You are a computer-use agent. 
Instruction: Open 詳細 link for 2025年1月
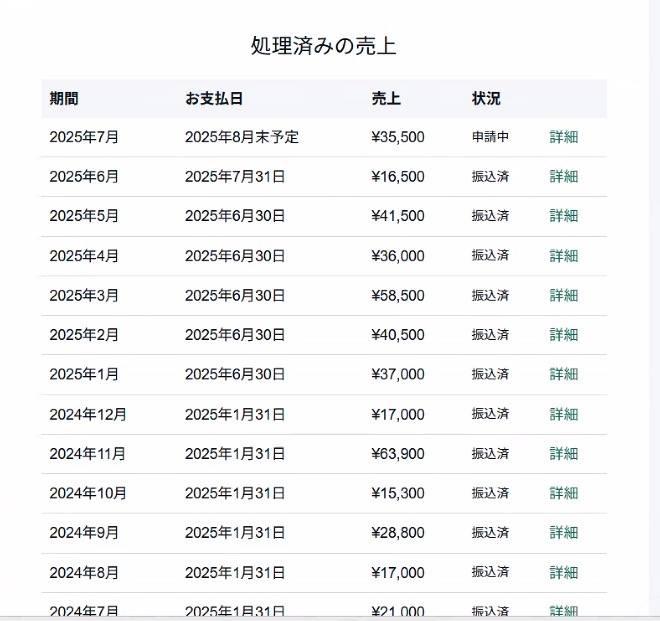563,375
